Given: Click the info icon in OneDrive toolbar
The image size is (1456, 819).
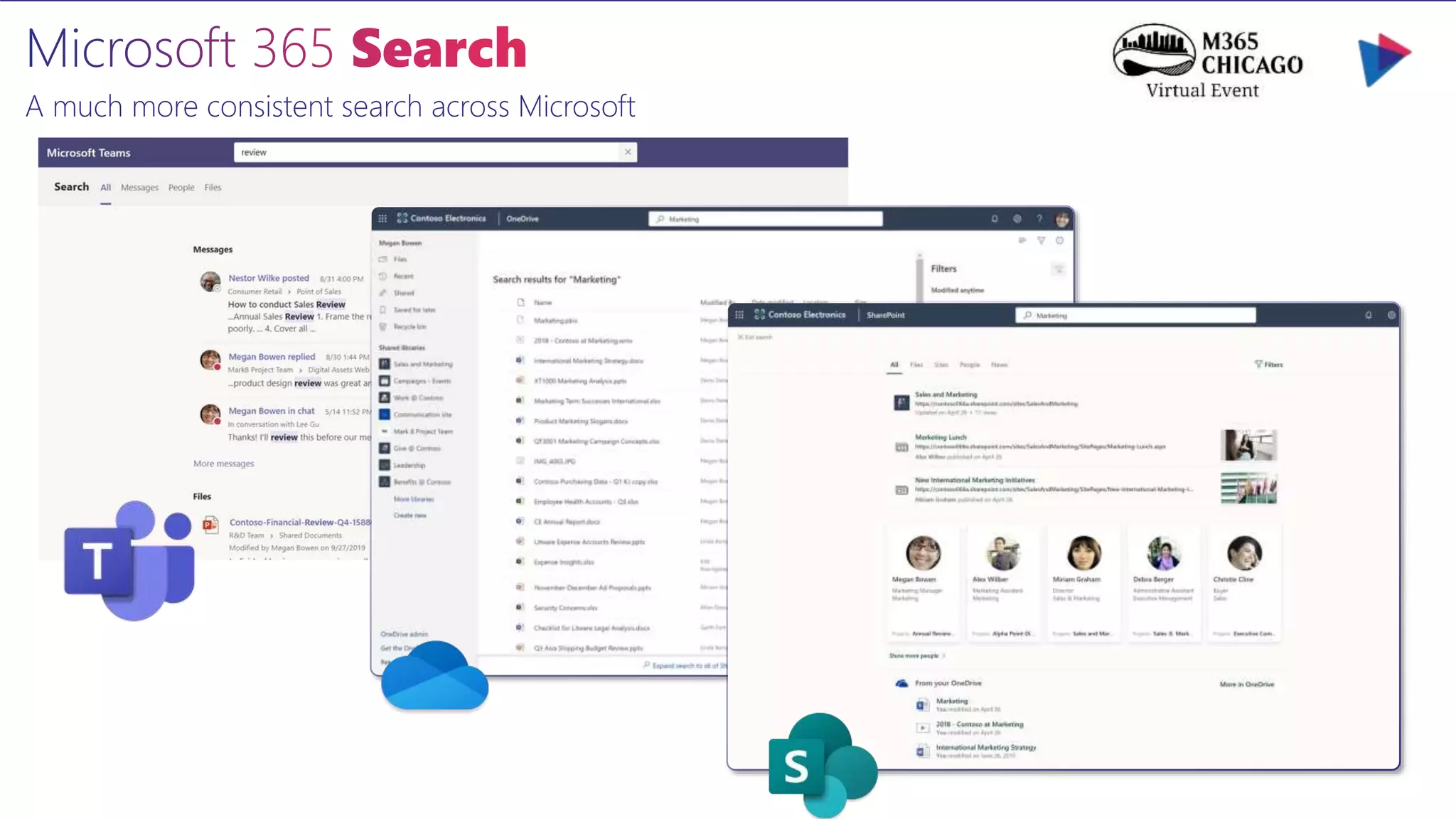Looking at the screenshot, I should pyautogui.click(x=1059, y=240).
